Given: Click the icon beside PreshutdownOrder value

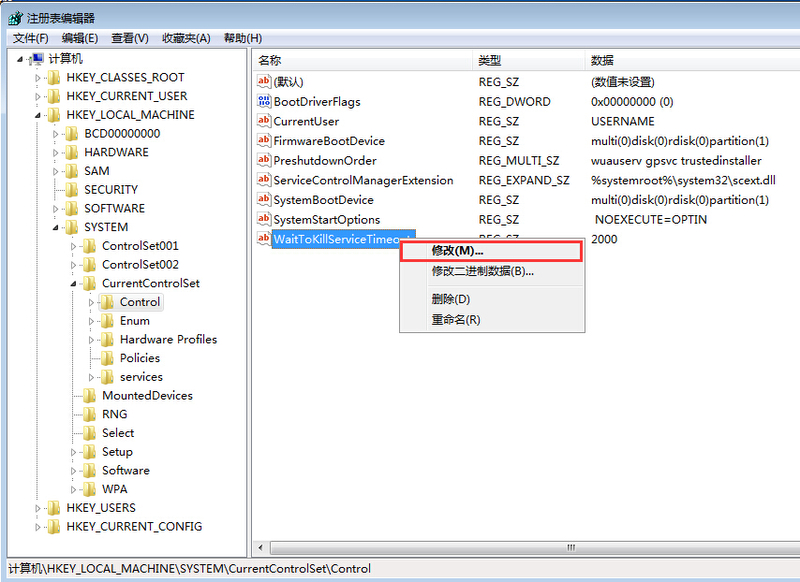Looking at the screenshot, I should 263,160.
